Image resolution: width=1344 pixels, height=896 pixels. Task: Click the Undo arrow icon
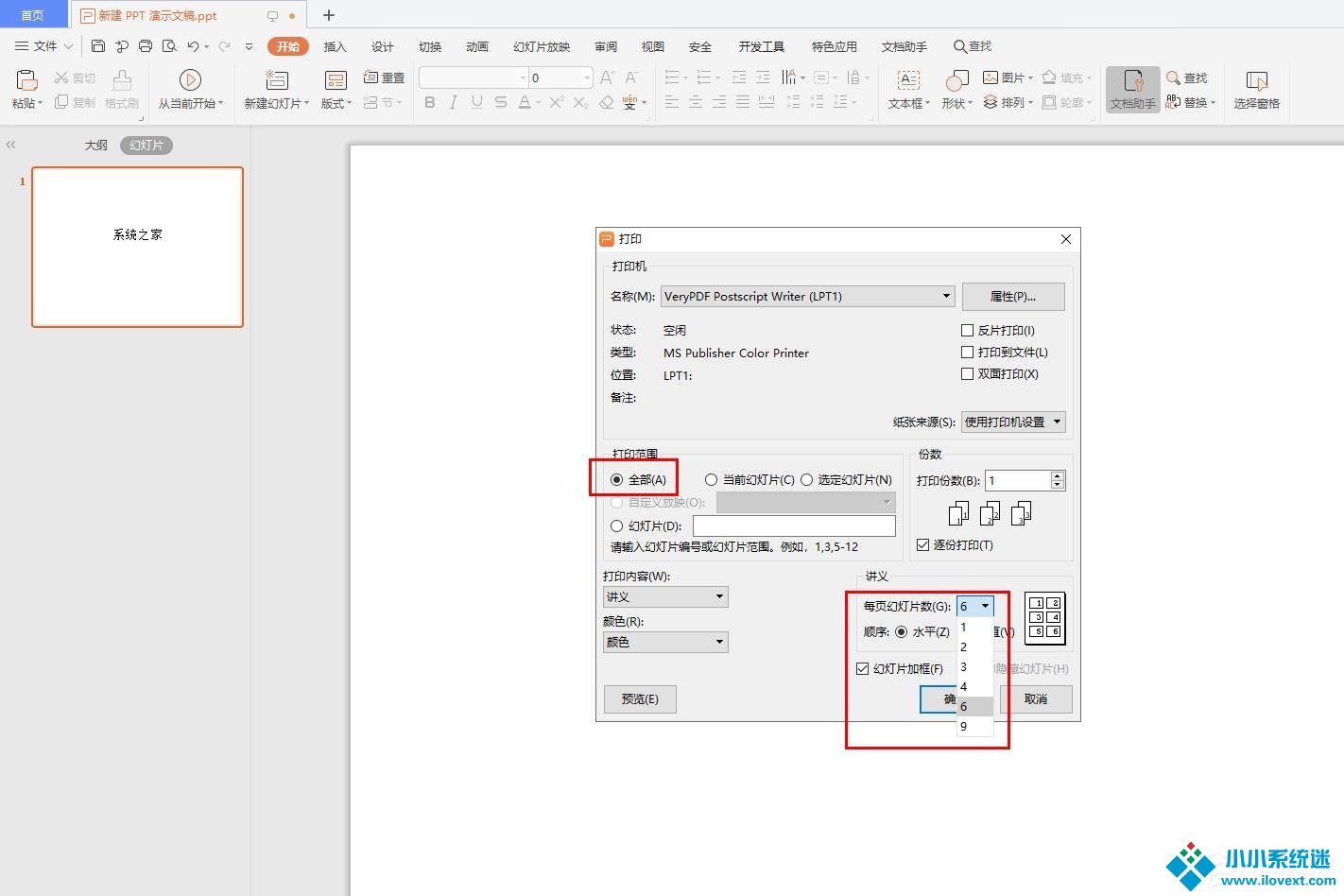[x=193, y=45]
